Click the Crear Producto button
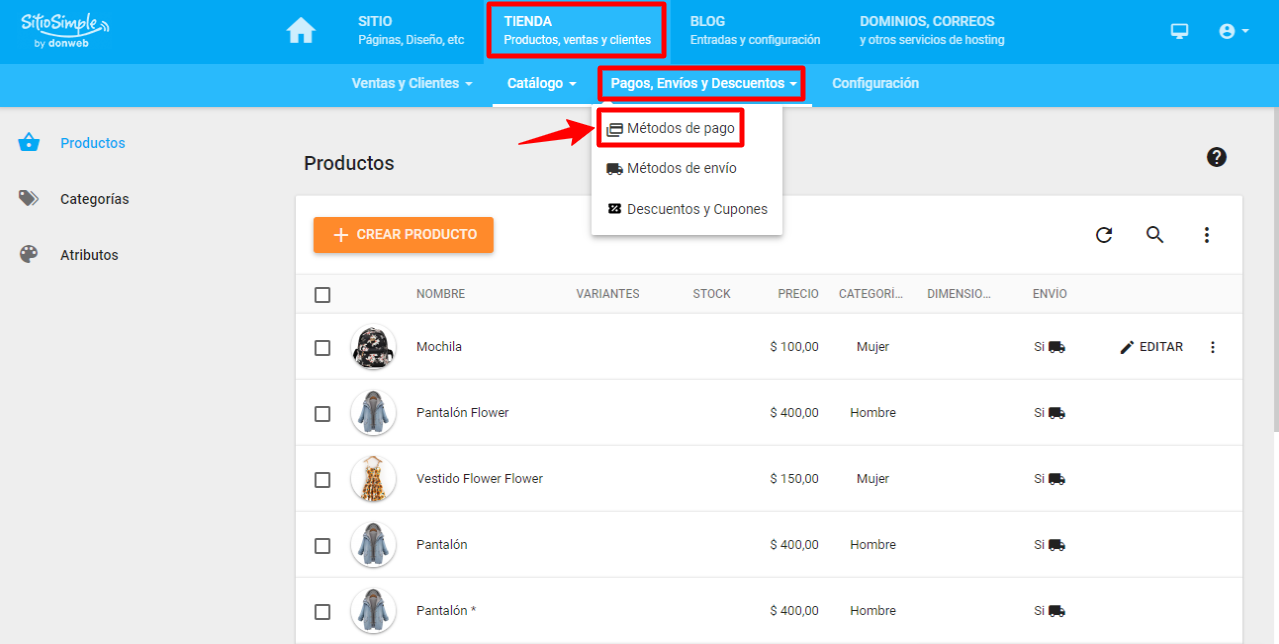Viewport: 1279px width, 644px height. point(403,235)
